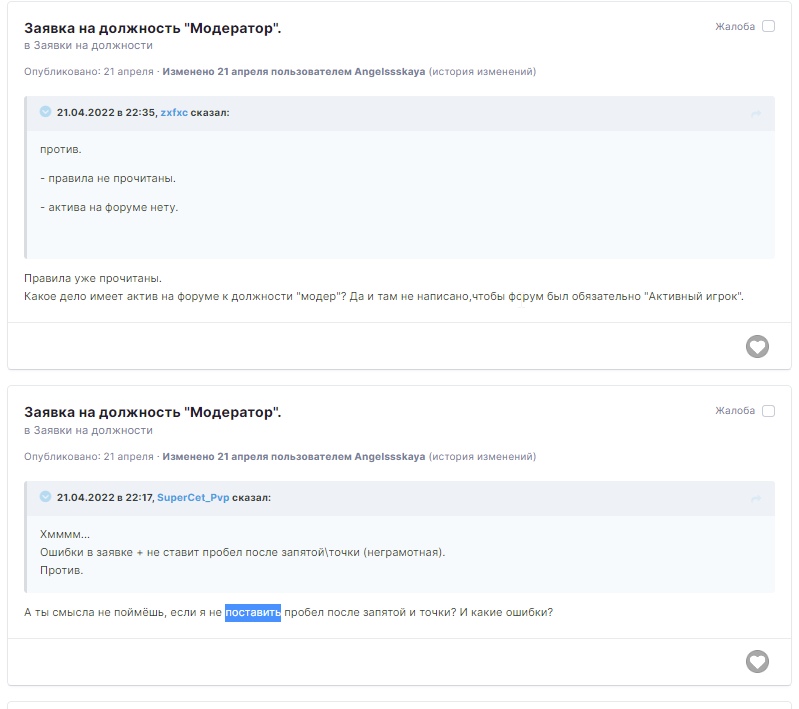This screenshot has height=709, width=799.
Task: Check the Жалоба box on the SuperCet_Pvp reply
Action: (x=768, y=411)
